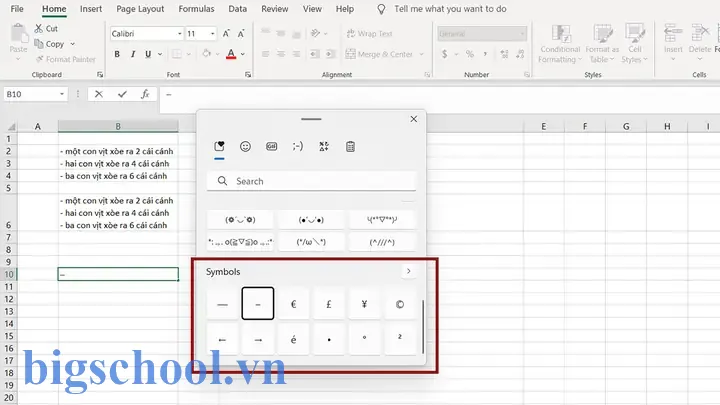
Task: Insert the bullet dot symbol
Action: pyautogui.click(x=329, y=339)
